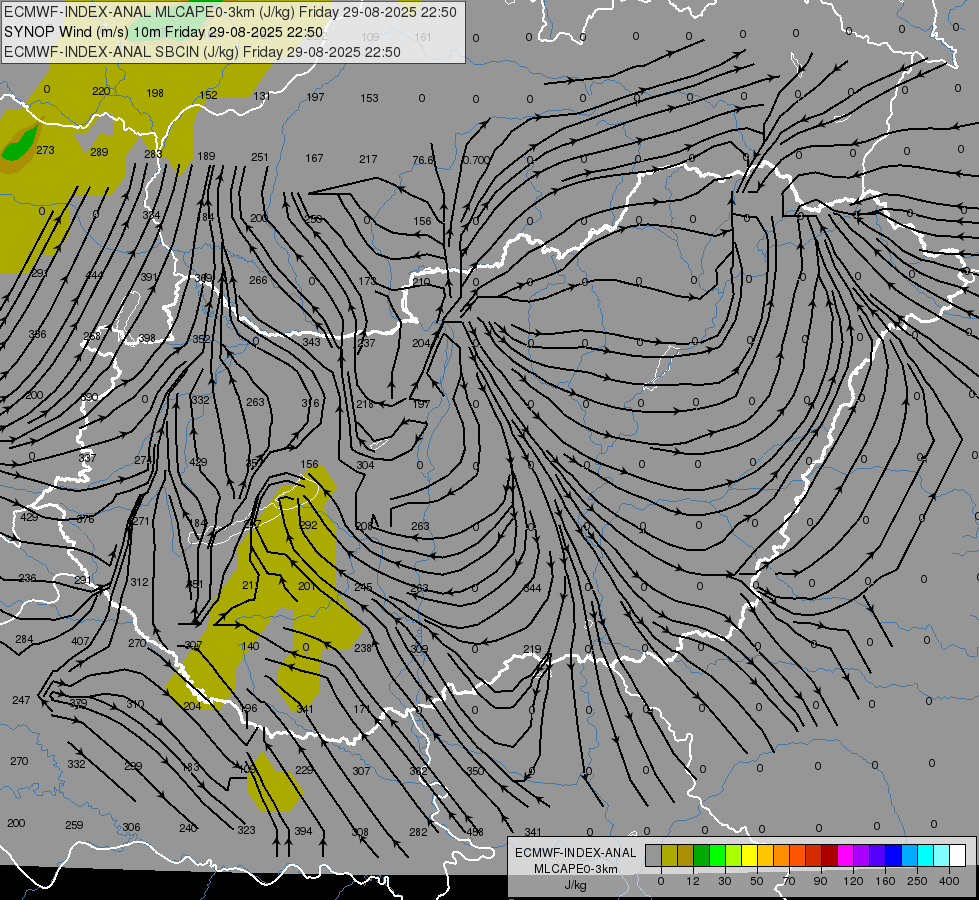Click the '12' tick label in the legend
979x900 pixels.
tap(692, 881)
